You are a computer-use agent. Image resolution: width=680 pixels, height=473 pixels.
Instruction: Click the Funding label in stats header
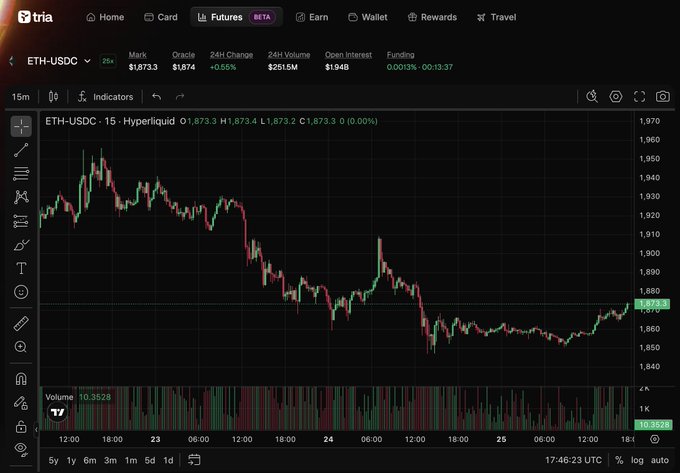click(400, 55)
